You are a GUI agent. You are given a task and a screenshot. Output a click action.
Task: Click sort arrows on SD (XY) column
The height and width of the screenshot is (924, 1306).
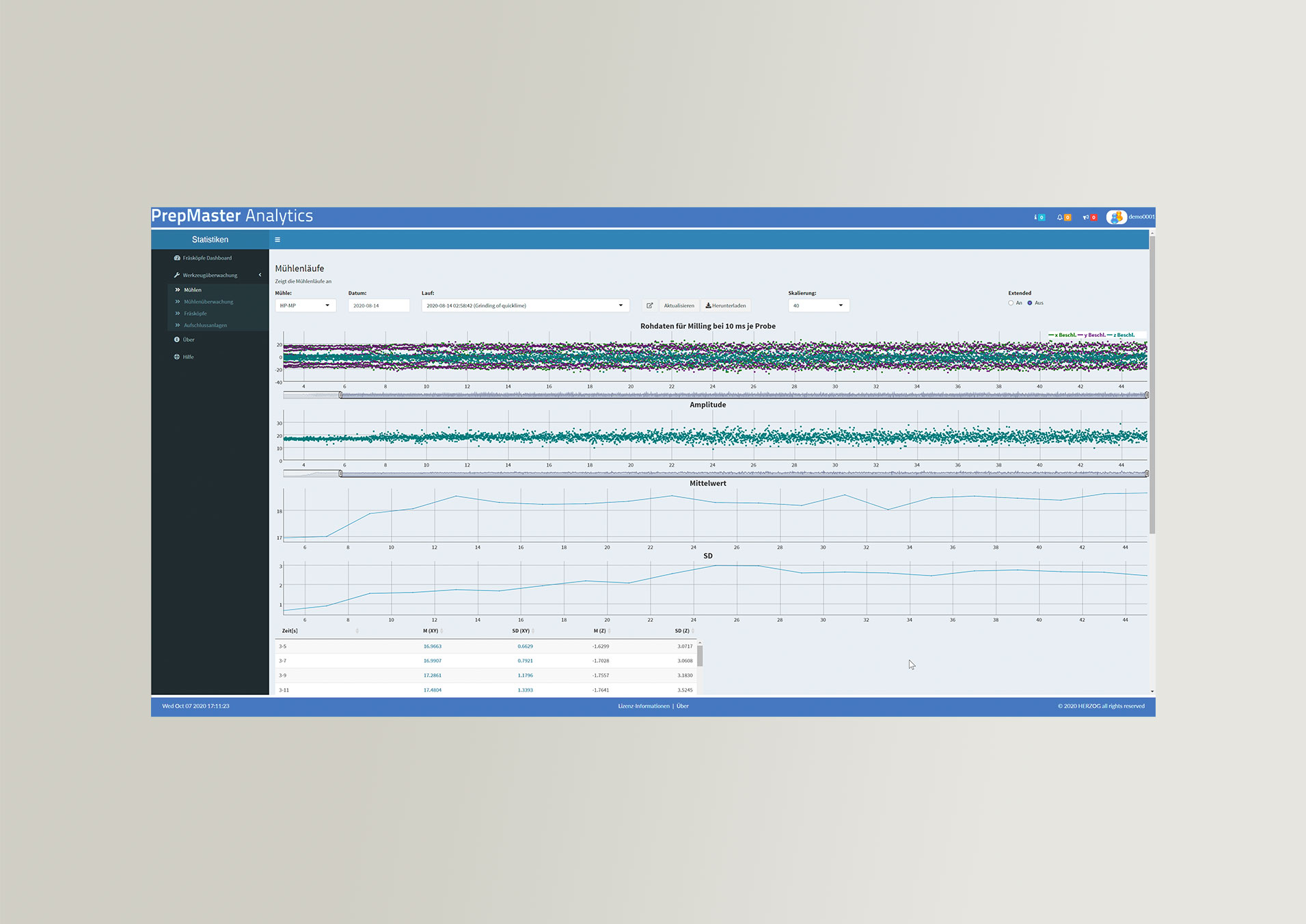(533, 631)
